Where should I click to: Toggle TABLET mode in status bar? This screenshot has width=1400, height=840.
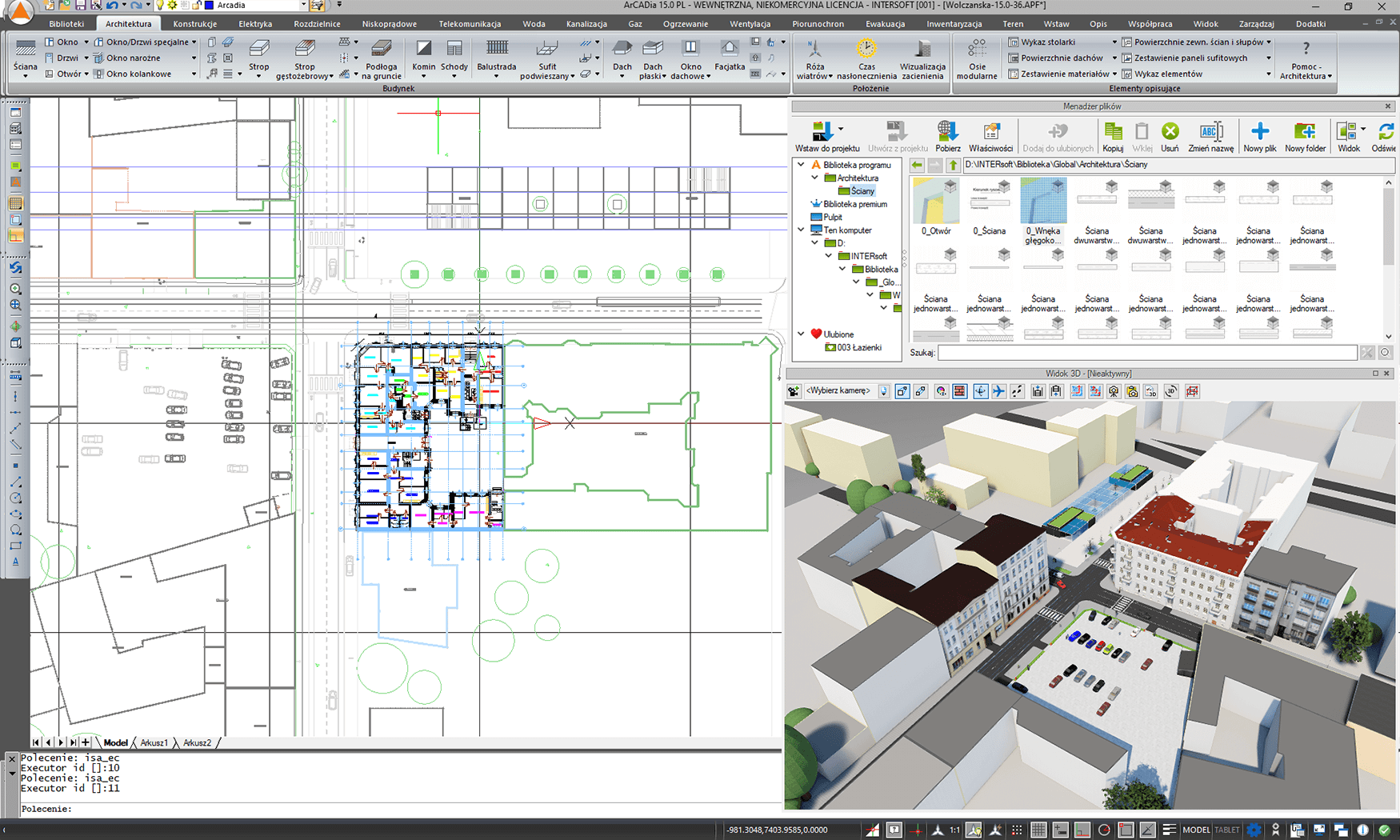tap(1226, 830)
